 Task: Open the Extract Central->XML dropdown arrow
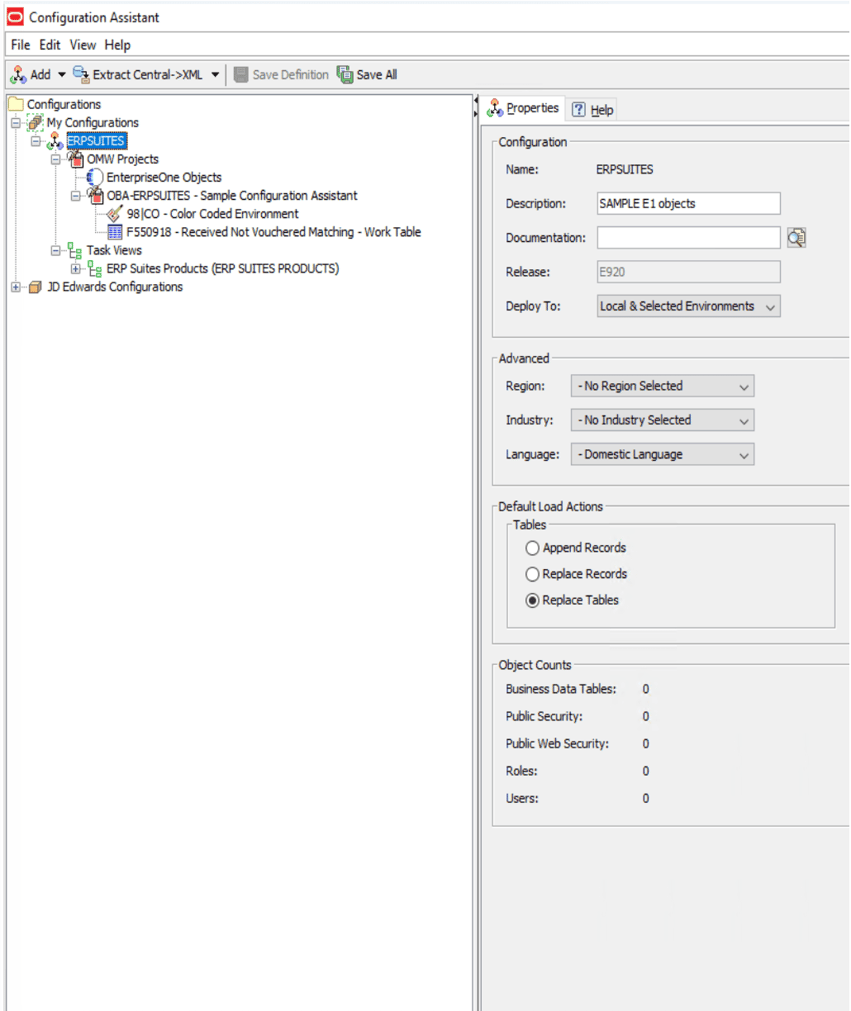pyautogui.click(x=215, y=75)
